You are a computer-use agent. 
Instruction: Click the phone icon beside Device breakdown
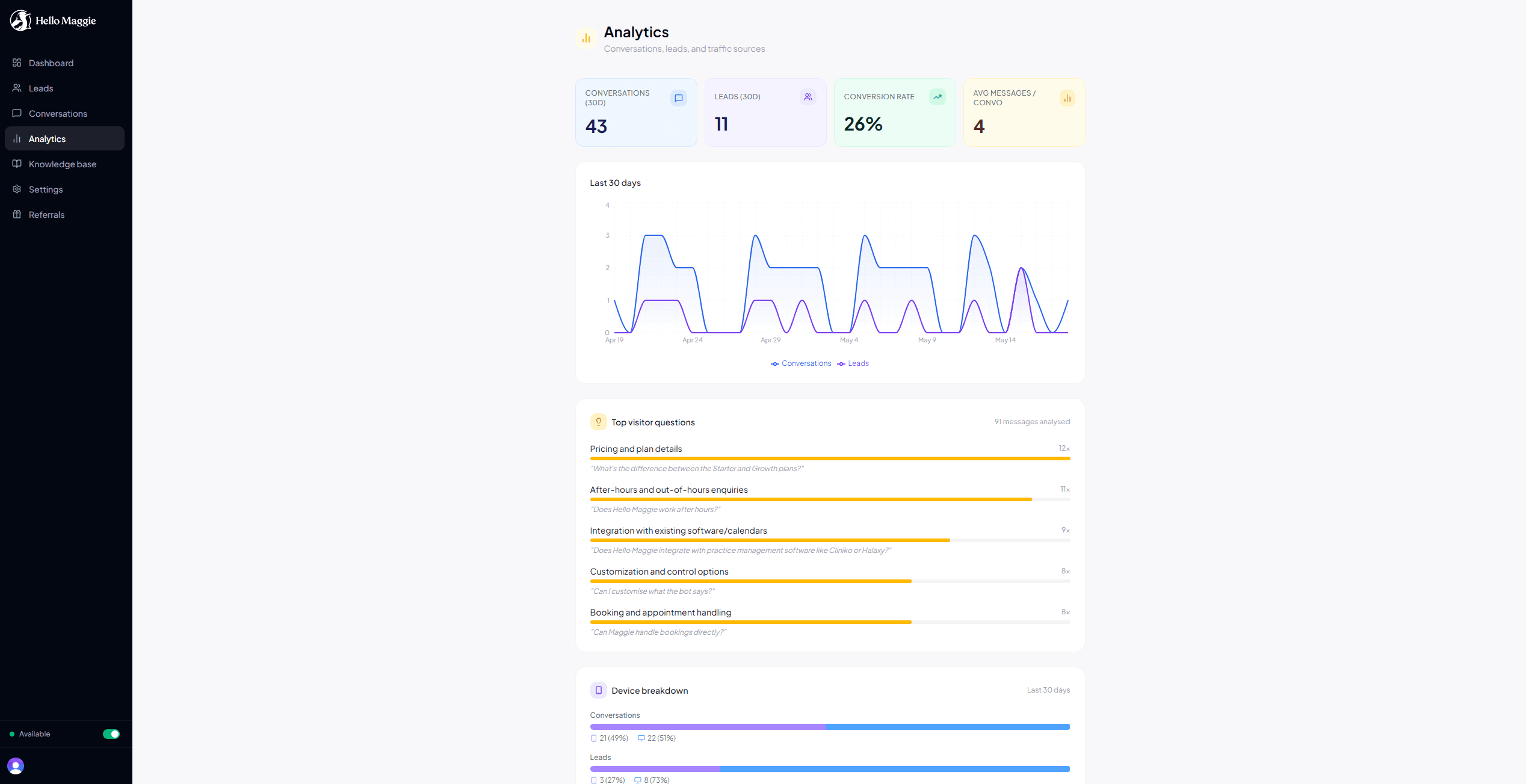598,690
